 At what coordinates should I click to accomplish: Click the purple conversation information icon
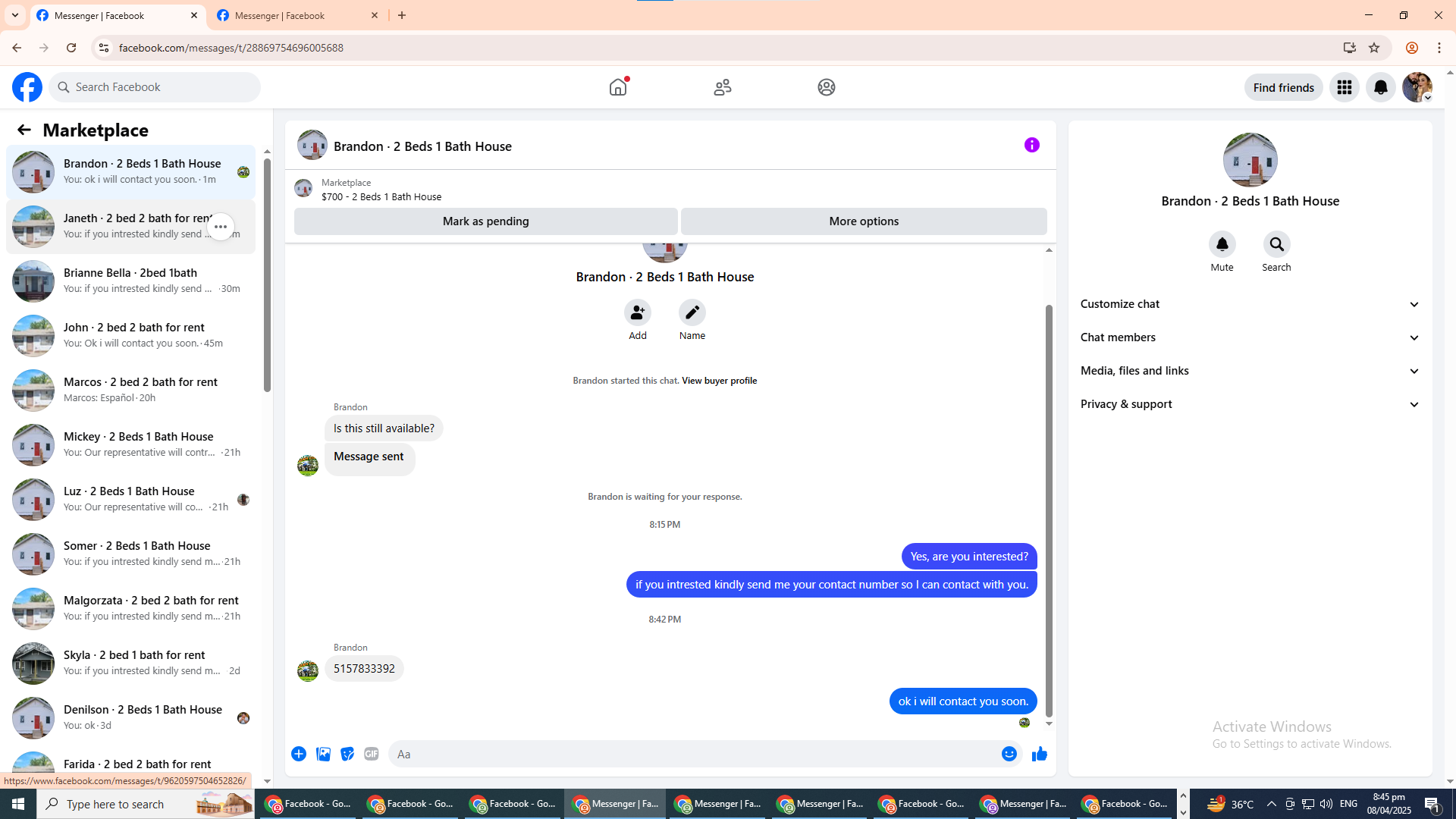pyautogui.click(x=1031, y=145)
